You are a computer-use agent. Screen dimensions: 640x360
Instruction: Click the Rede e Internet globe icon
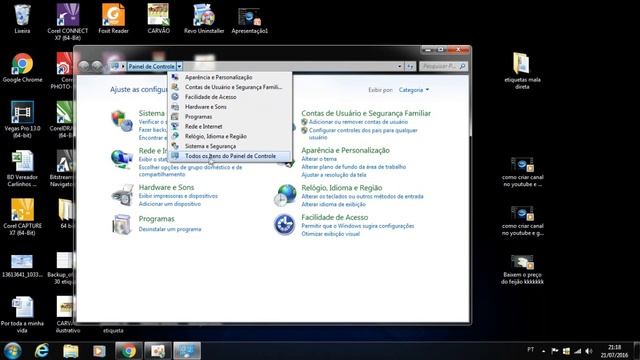122,159
